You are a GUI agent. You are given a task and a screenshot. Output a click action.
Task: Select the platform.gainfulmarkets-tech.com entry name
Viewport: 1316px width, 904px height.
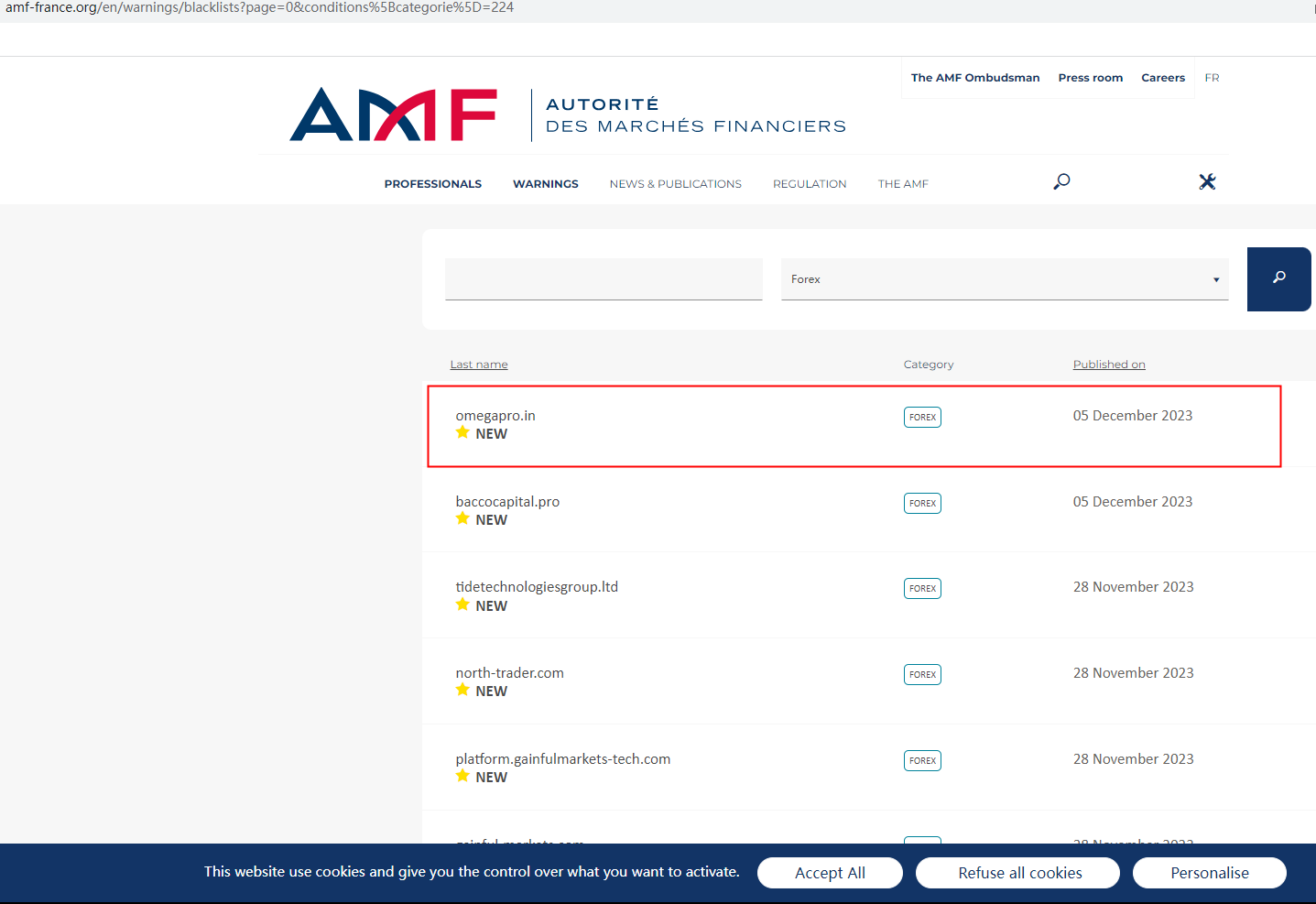(x=563, y=759)
